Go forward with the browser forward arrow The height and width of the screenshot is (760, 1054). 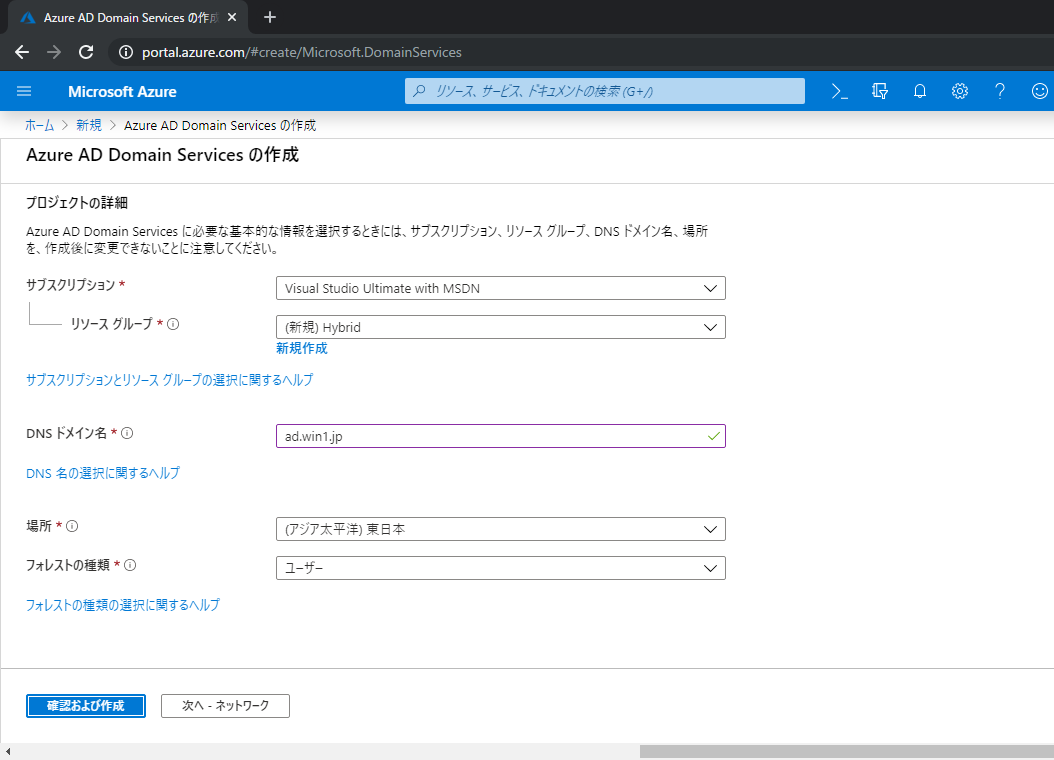tap(54, 52)
